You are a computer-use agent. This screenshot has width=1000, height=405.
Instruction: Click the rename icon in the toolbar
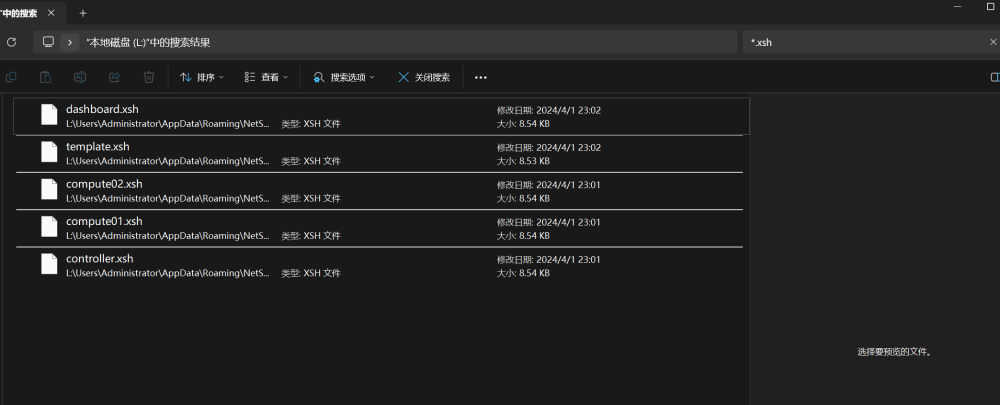[80, 77]
